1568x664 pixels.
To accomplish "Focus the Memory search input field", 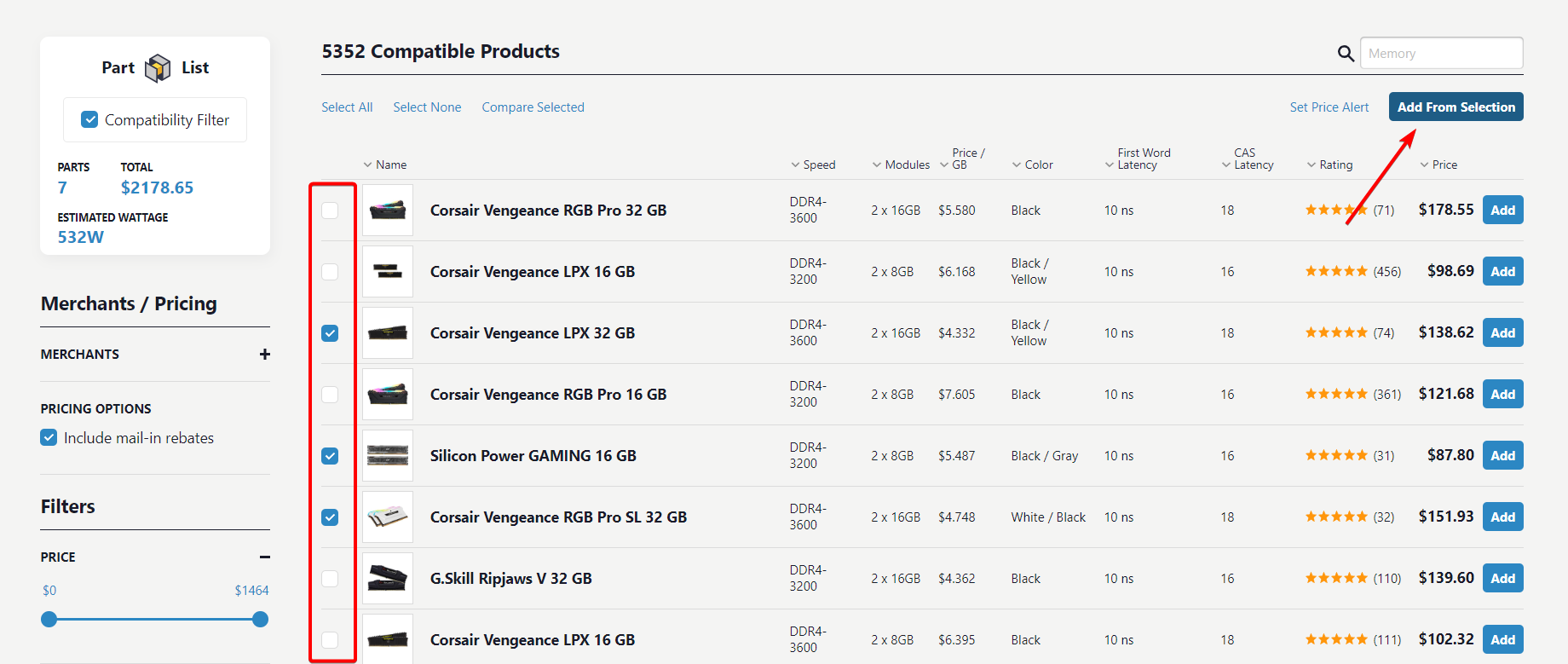I will click(1441, 53).
